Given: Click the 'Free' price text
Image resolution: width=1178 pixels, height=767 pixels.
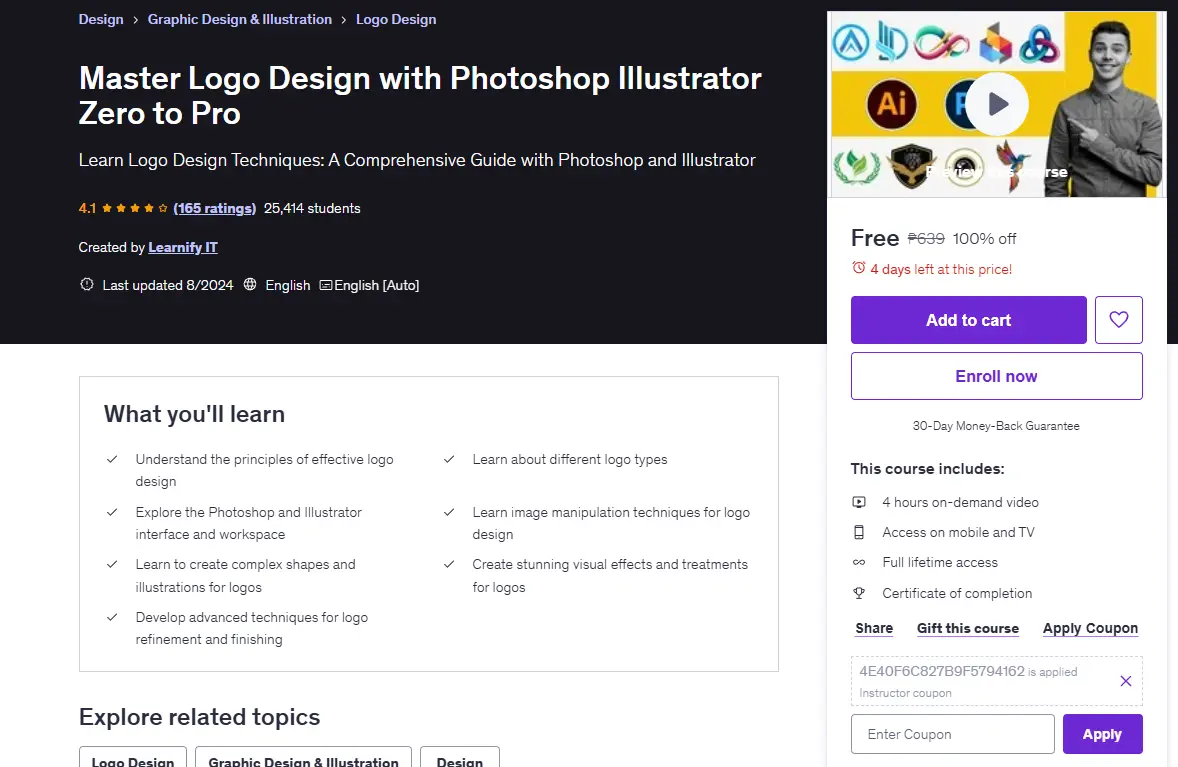Looking at the screenshot, I should (874, 238).
